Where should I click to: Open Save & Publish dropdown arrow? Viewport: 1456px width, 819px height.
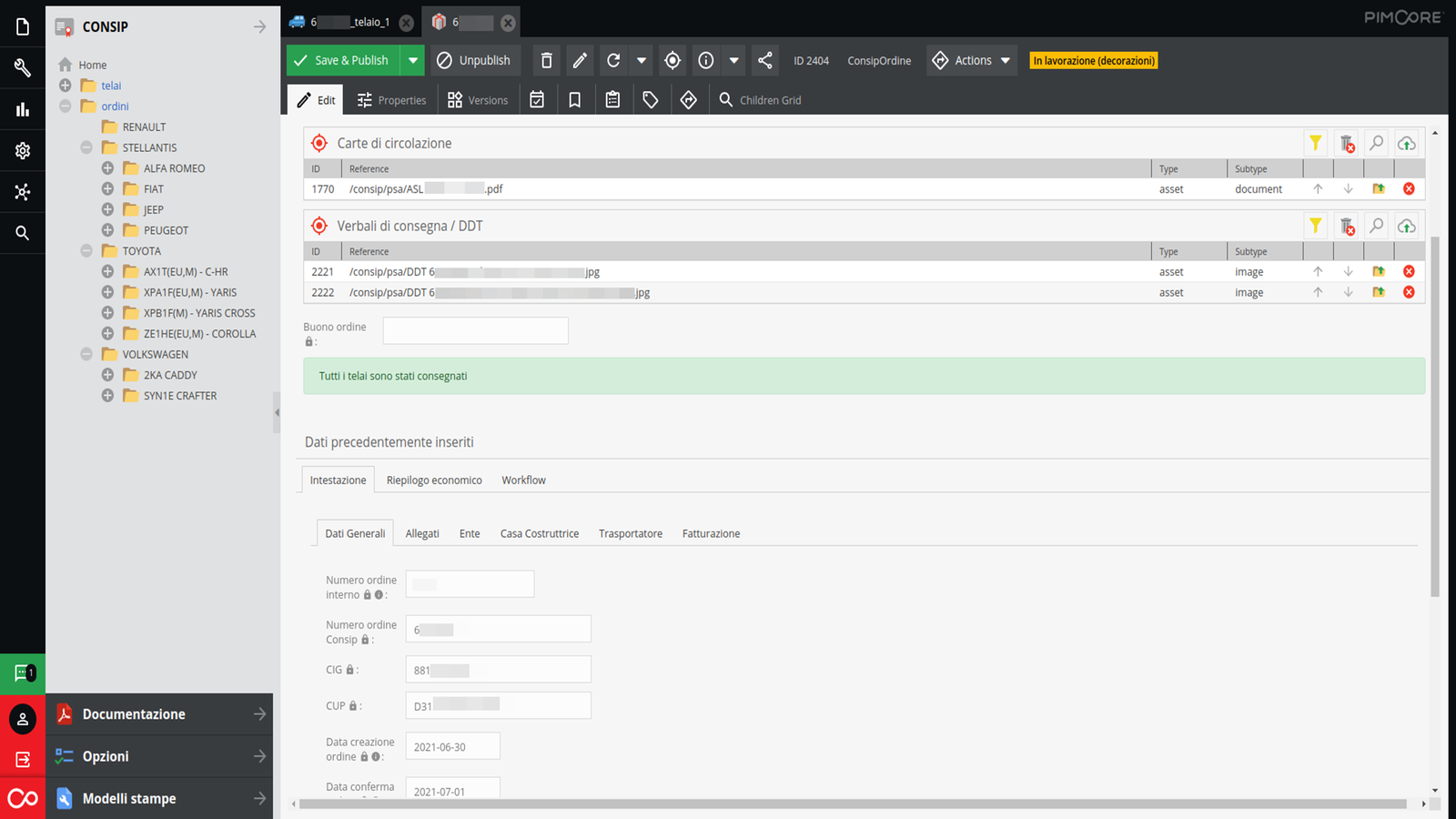point(413,60)
